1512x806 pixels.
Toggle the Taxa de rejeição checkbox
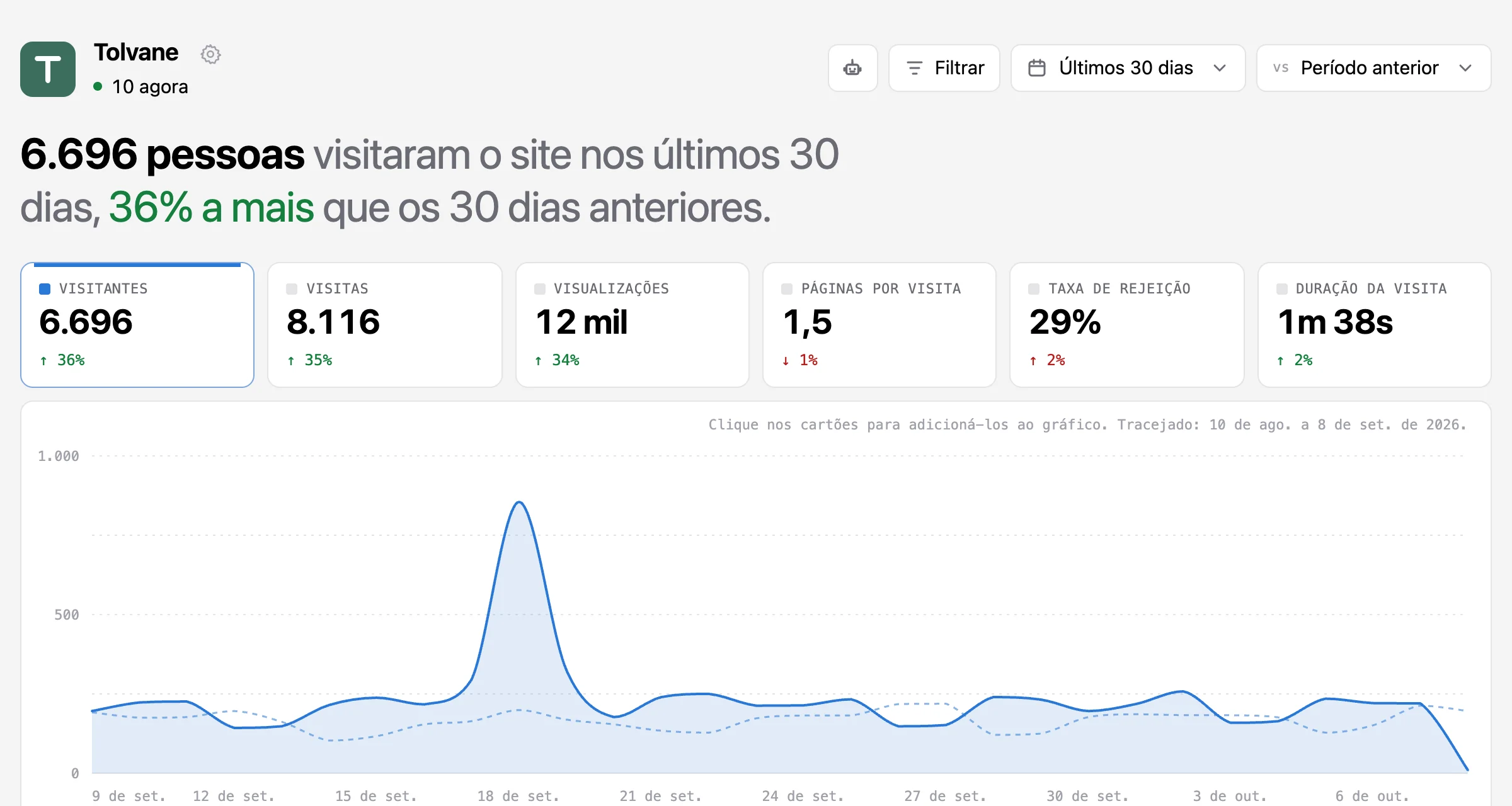(1034, 289)
